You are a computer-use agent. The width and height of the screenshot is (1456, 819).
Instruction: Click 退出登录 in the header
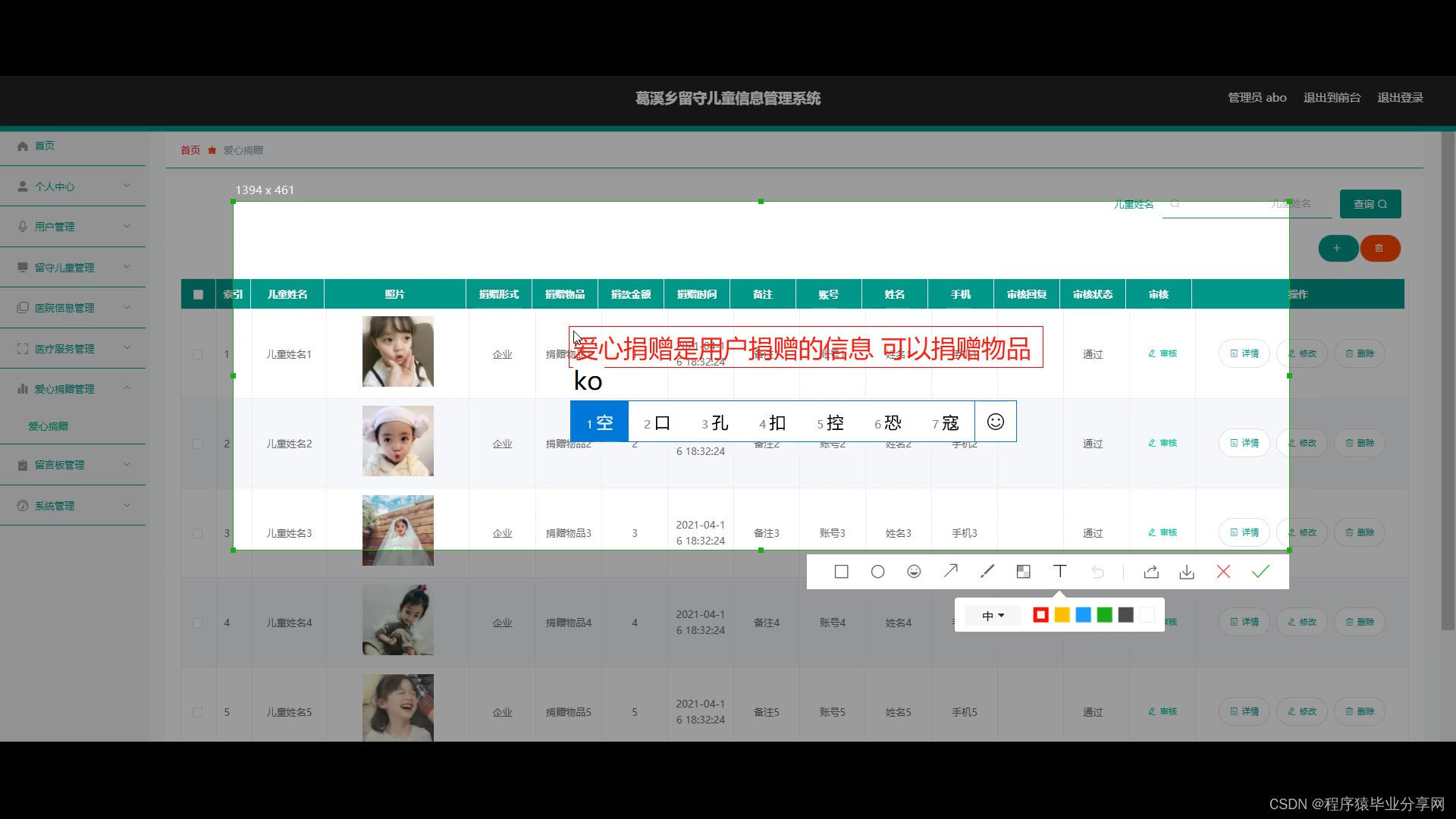(x=1400, y=97)
